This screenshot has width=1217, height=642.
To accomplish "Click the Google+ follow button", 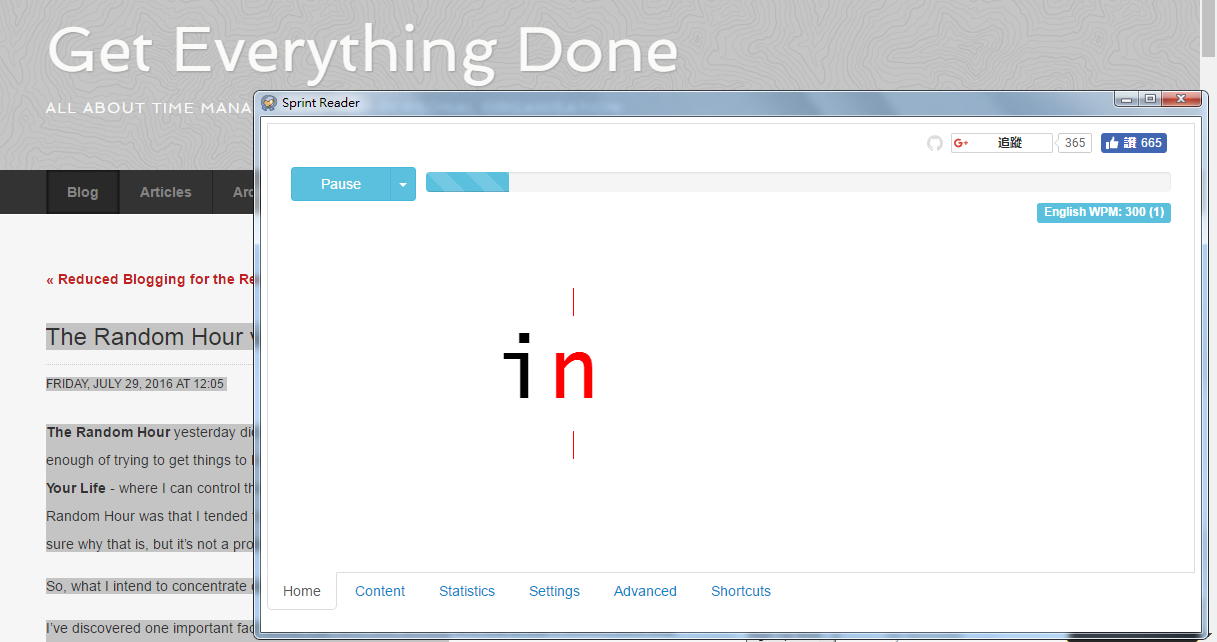I will point(1001,143).
